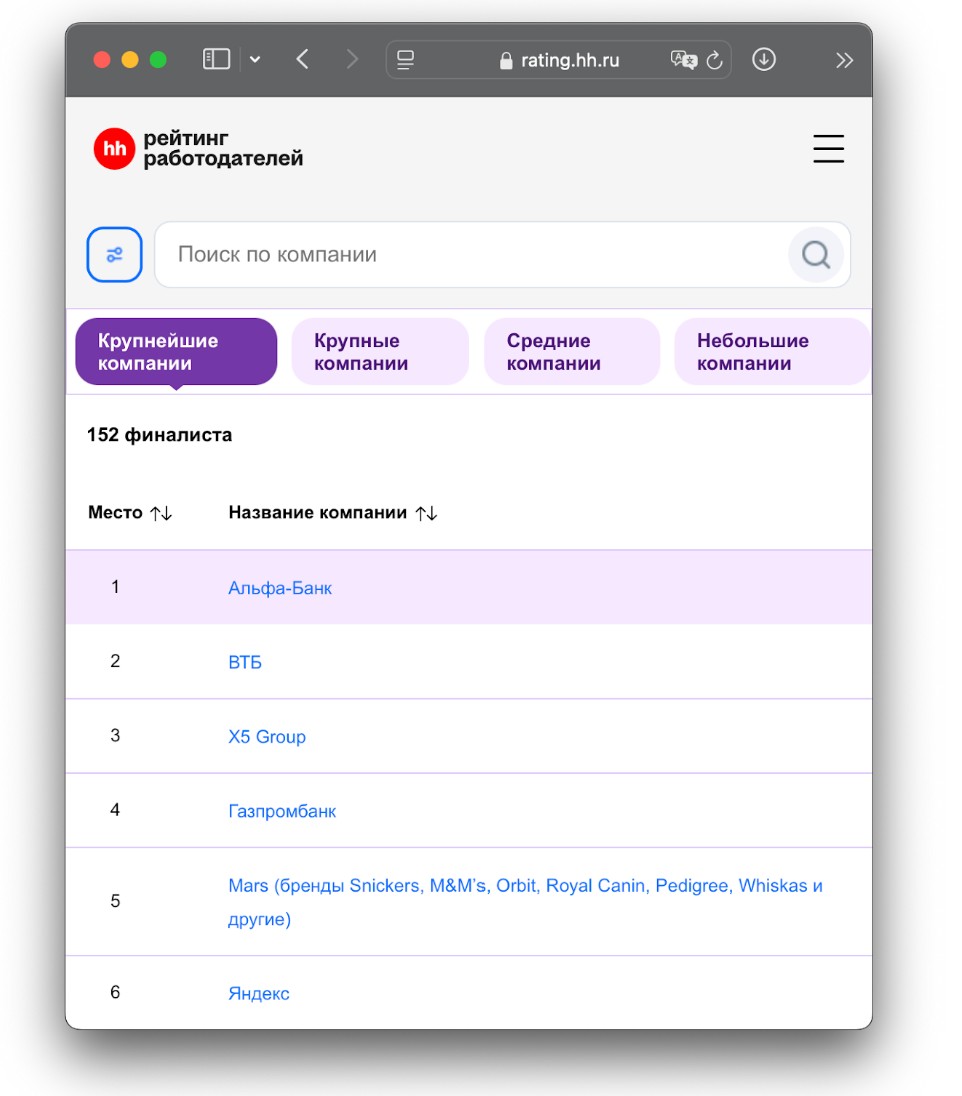Expand the sidebar options chevron dropdown

point(255,60)
